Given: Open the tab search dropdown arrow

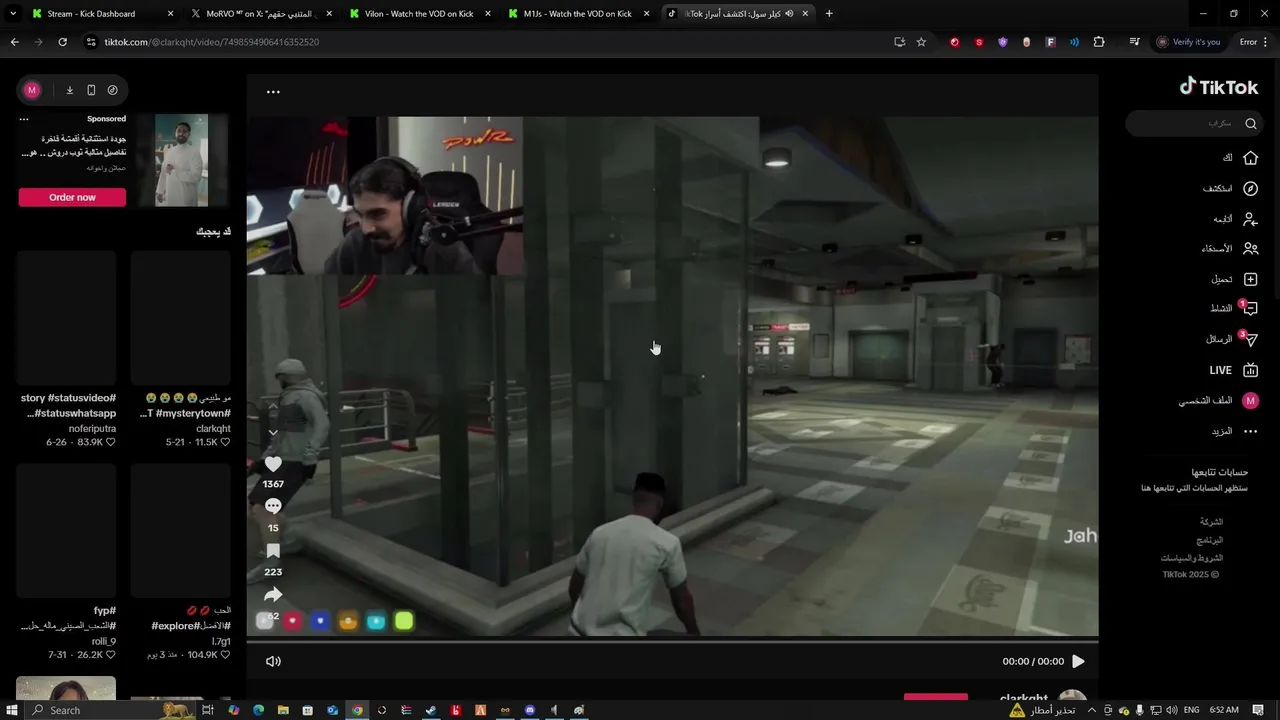Looking at the screenshot, I should pos(13,14).
